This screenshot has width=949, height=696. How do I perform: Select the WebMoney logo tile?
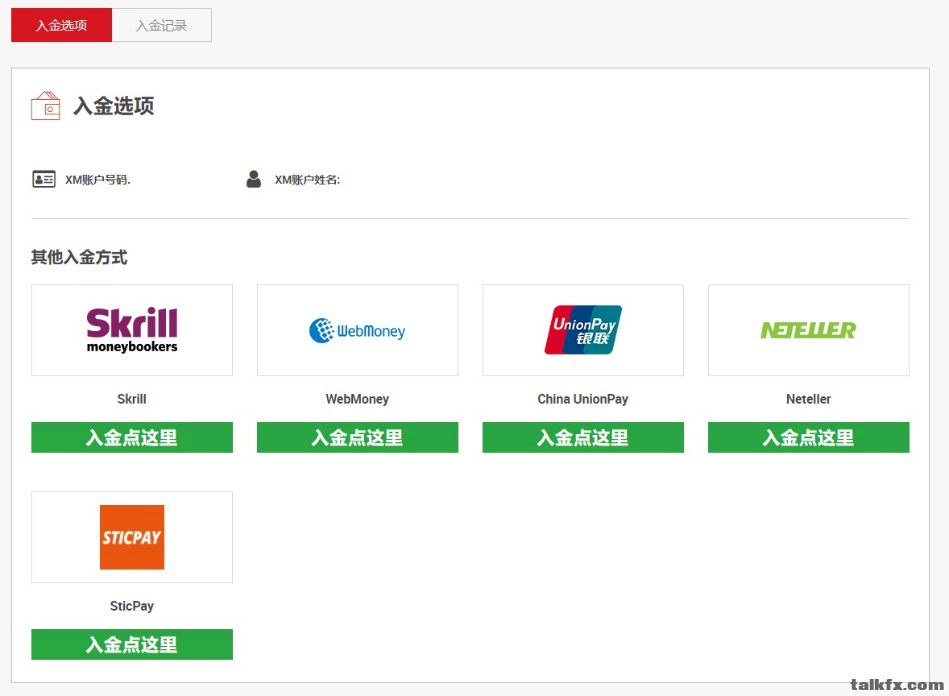pyautogui.click(x=357, y=330)
